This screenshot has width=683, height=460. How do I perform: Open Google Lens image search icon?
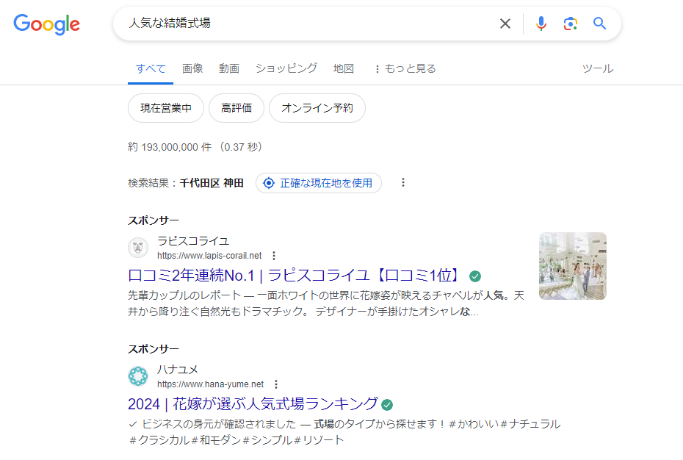click(570, 24)
